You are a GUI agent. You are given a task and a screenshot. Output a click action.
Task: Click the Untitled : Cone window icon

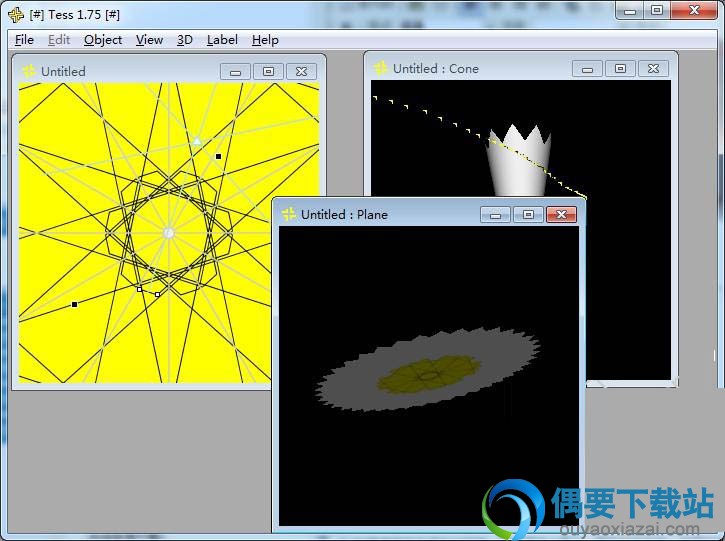click(x=381, y=68)
